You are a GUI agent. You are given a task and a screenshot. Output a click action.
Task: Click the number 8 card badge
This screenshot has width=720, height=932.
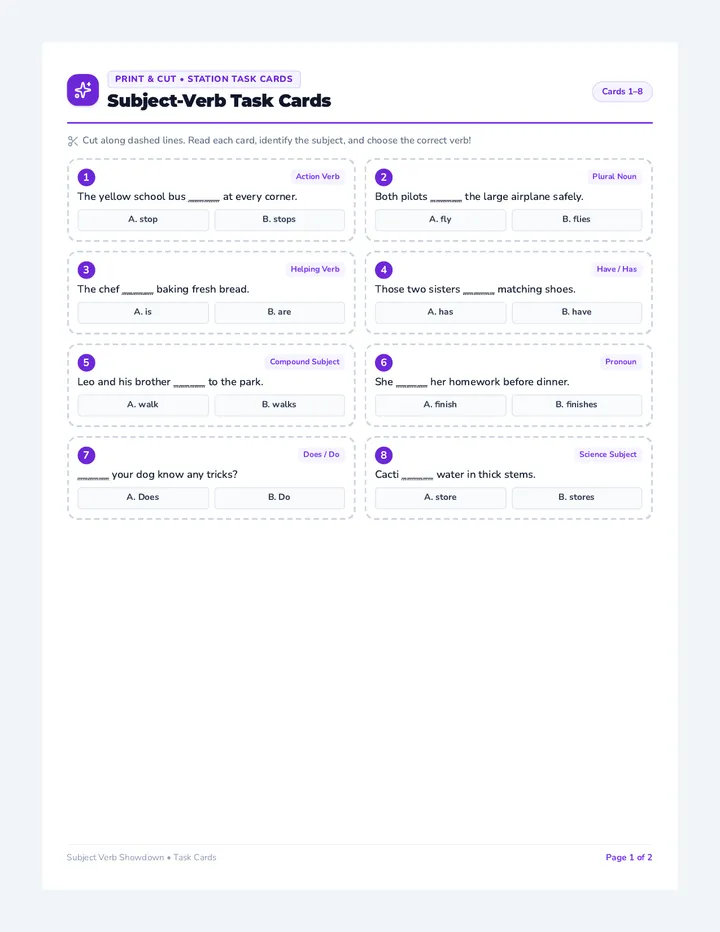(x=383, y=455)
